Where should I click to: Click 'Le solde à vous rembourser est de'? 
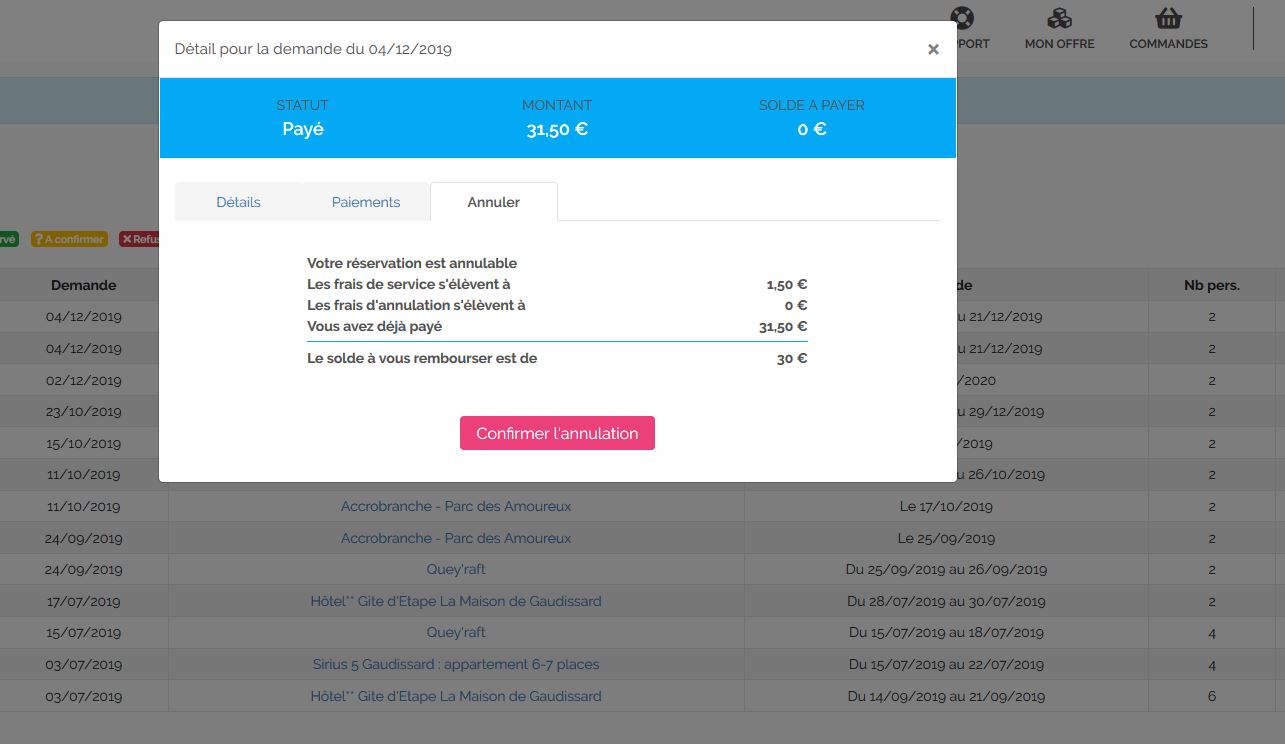pos(422,358)
